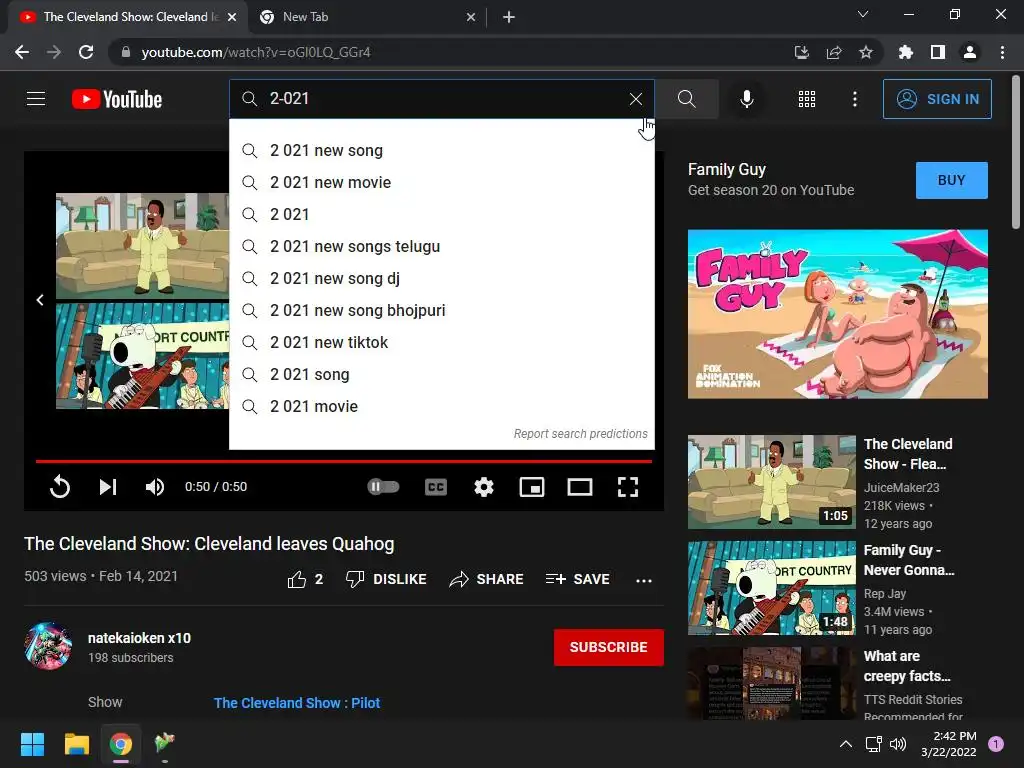Choose suggestion '2 021 movie'

click(441, 406)
